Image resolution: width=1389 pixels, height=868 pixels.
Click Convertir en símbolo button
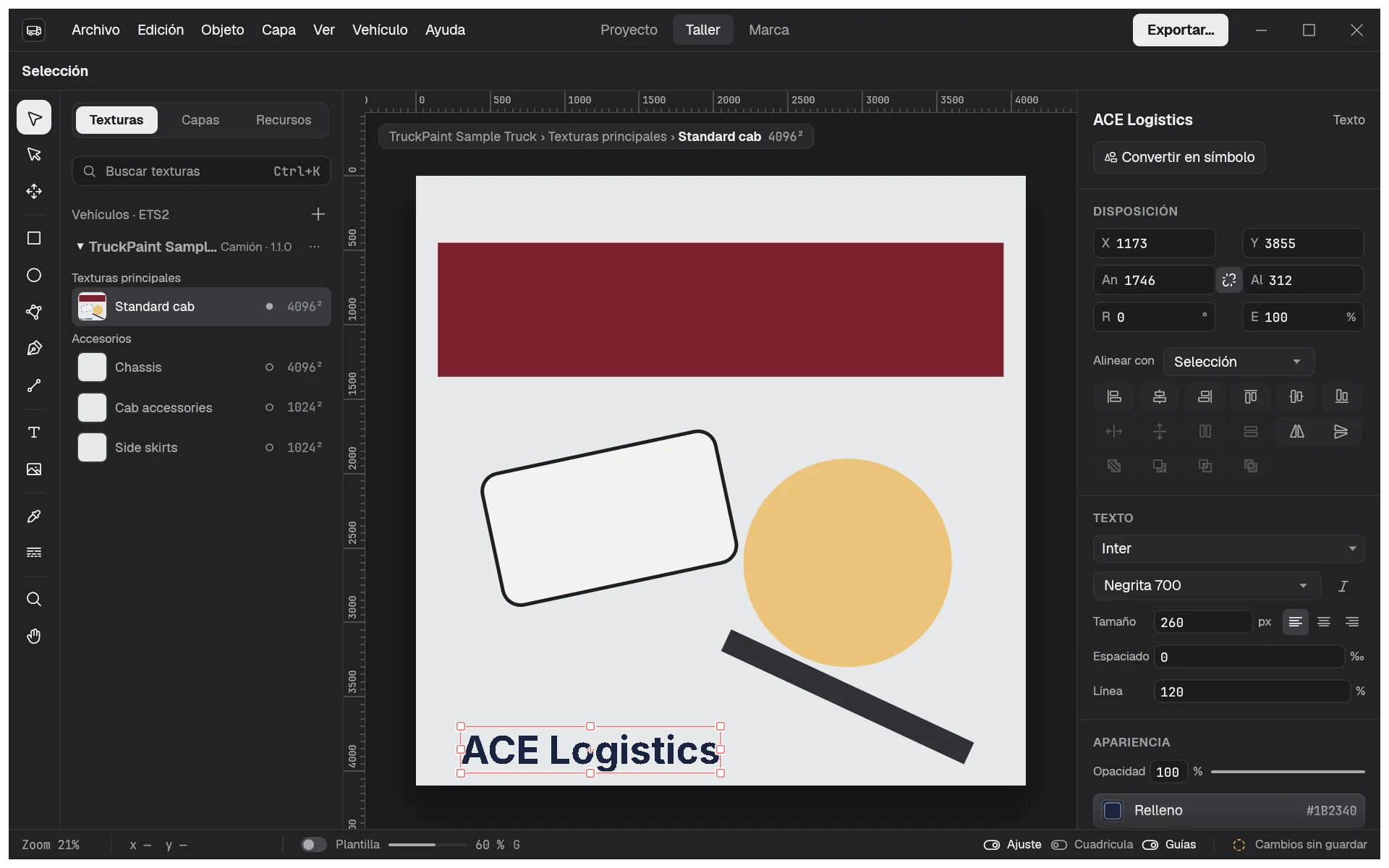click(x=1178, y=157)
